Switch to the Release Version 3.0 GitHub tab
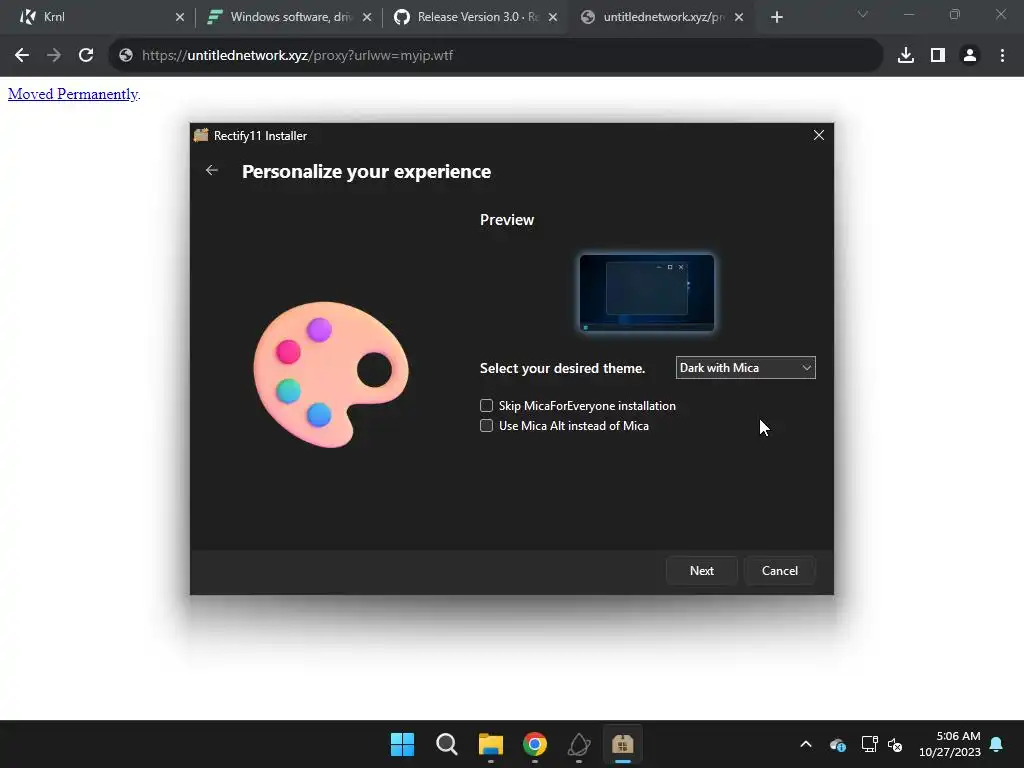The image size is (1024, 768). 475,17
